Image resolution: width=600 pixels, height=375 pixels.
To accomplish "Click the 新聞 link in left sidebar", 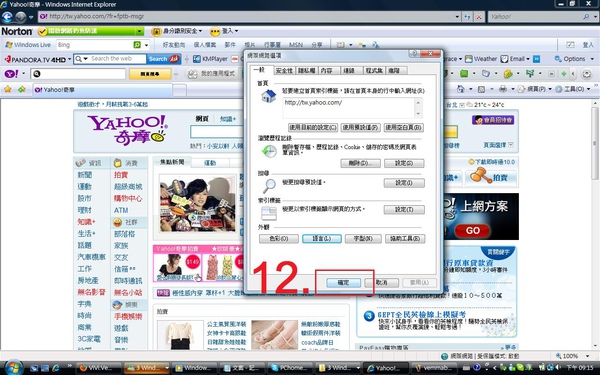I will click(85, 175).
